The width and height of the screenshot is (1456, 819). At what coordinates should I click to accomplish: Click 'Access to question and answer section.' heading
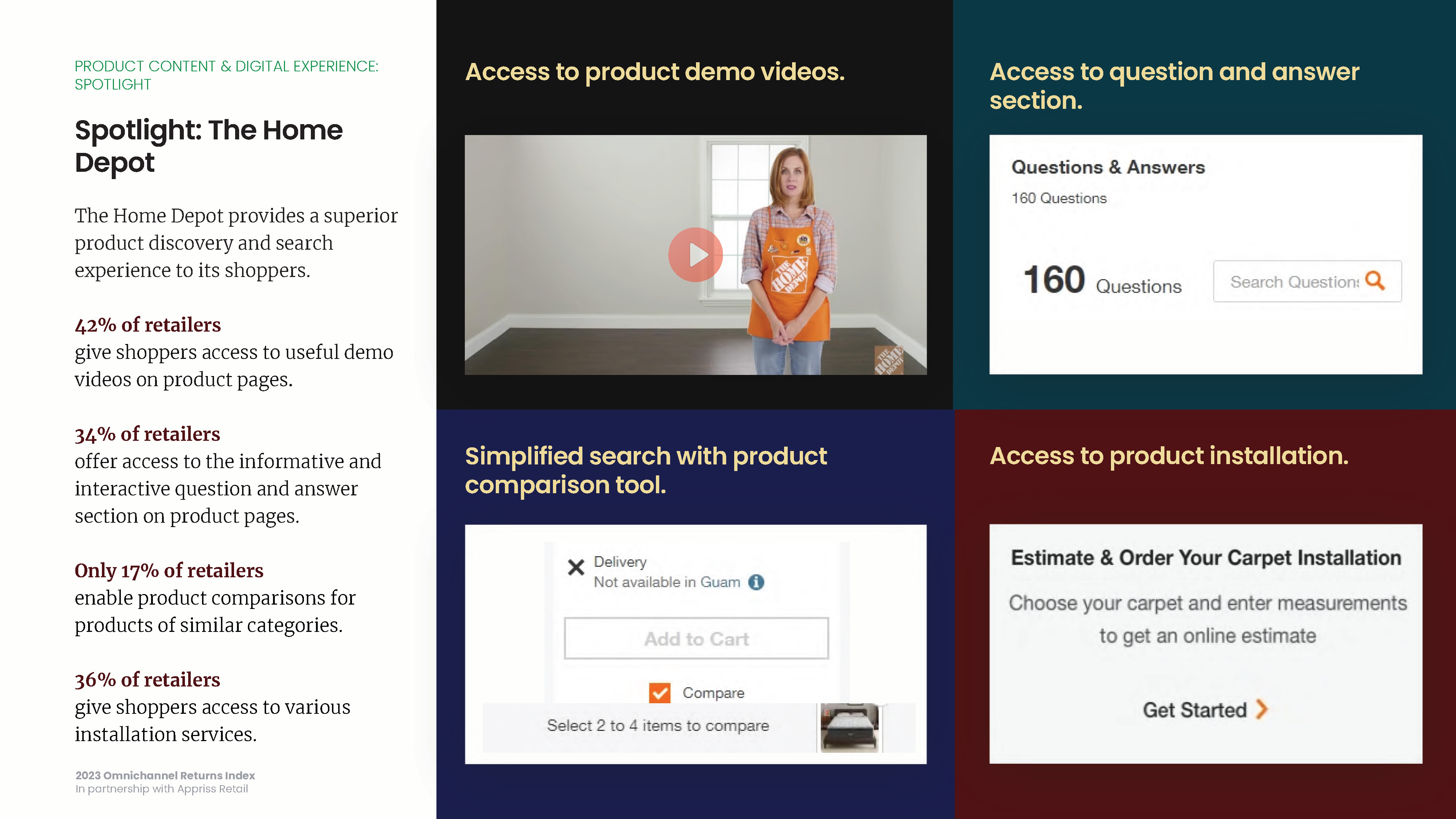pyautogui.click(x=1174, y=86)
